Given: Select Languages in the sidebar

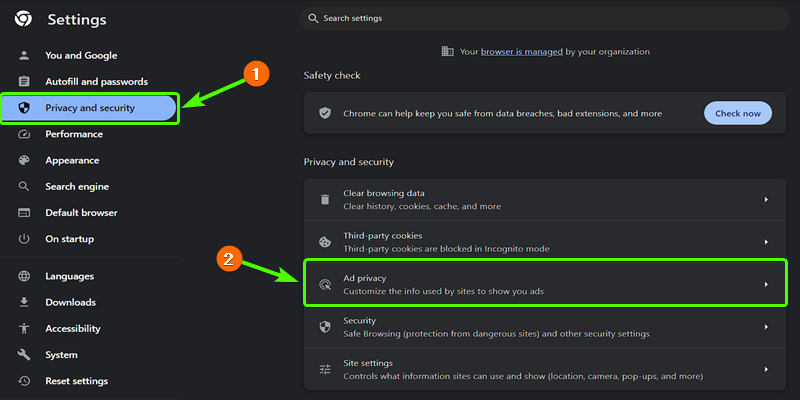Looking at the screenshot, I should pyautogui.click(x=69, y=276).
